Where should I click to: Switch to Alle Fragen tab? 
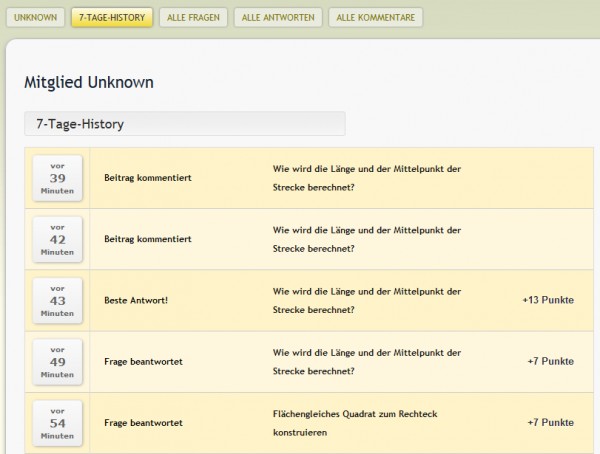pyautogui.click(x=193, y=17)
